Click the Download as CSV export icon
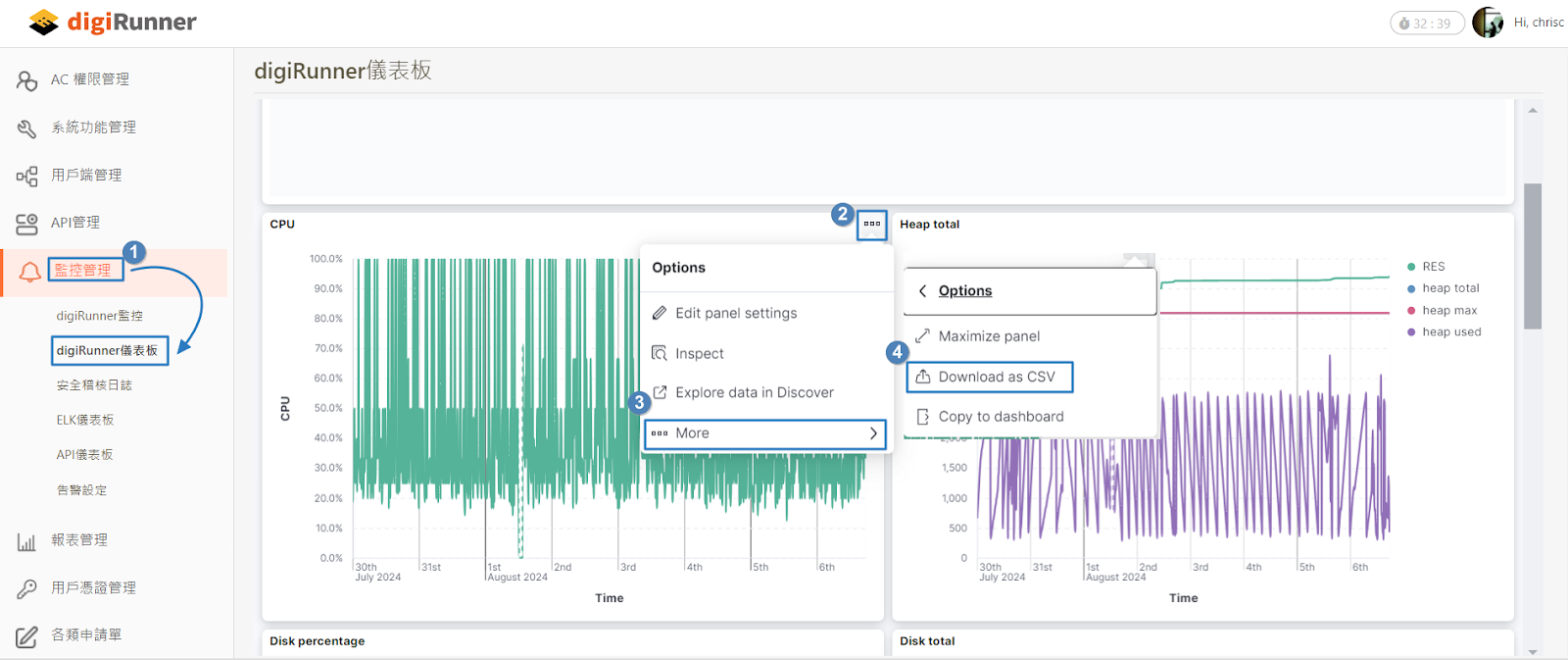The width and height of the screenshot is (1568, 660). (x=922, y=377)
